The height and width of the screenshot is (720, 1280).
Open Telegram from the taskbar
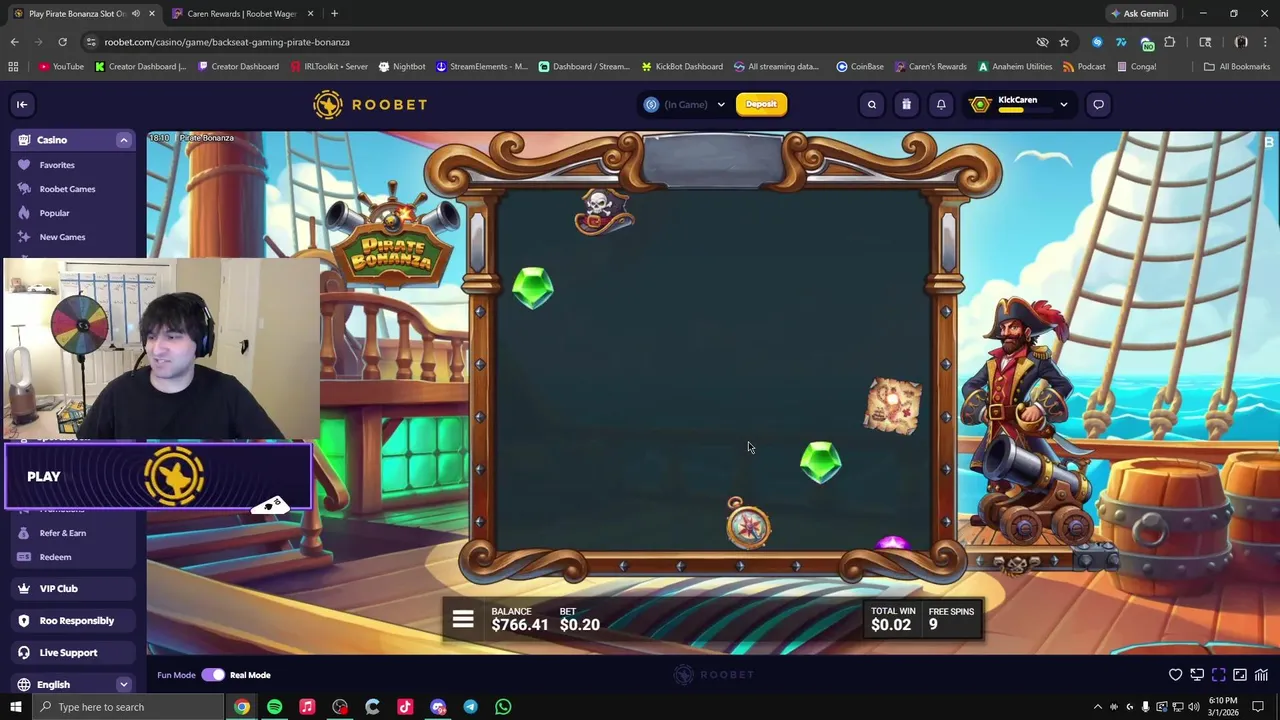pyautogui.click(x=470, y=707)
